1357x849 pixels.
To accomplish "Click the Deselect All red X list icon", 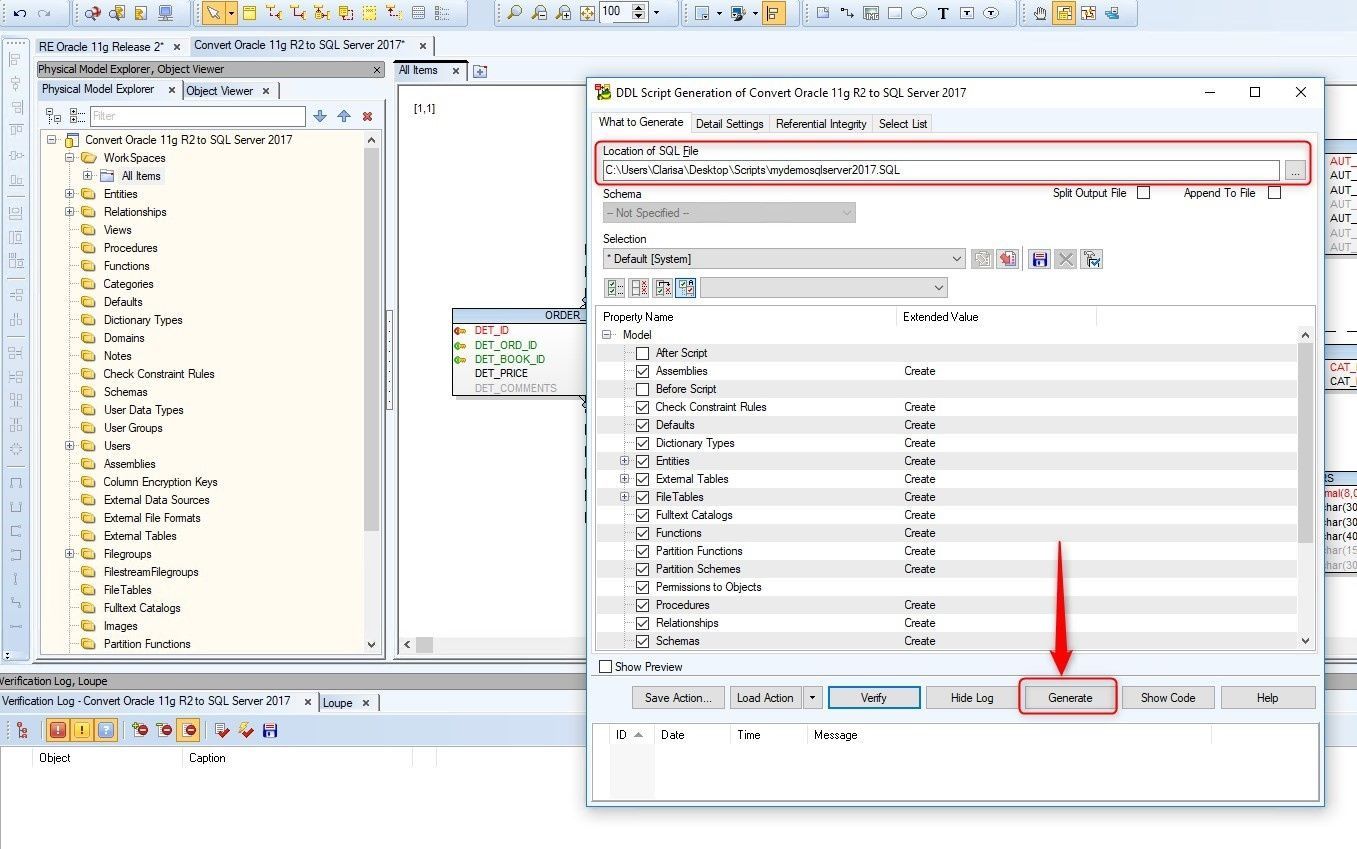I will pos(639,288).
